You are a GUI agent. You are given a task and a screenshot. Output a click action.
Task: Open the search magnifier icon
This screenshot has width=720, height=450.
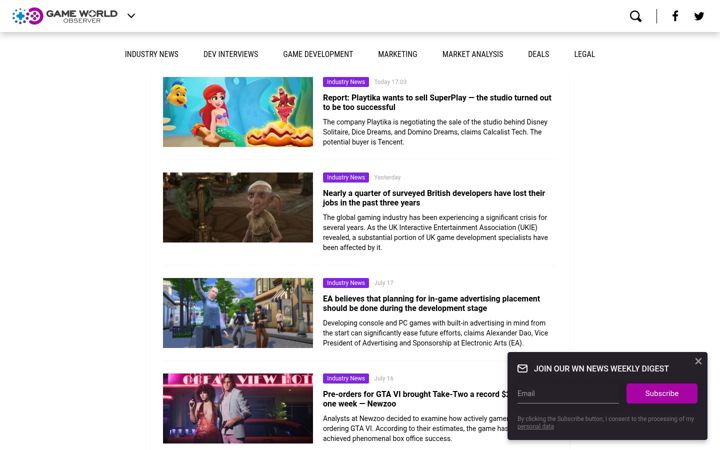tap(636, 16)
